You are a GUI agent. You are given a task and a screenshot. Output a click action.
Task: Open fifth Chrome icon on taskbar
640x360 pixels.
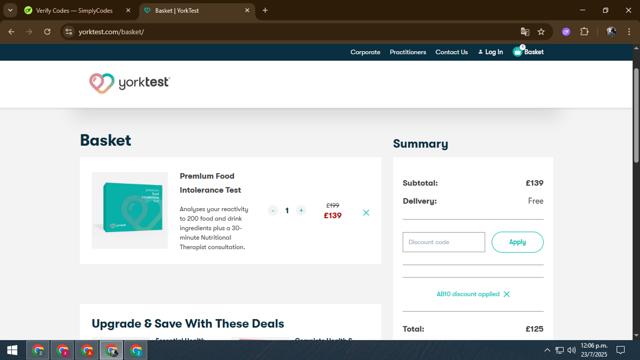tap(136, 350)
